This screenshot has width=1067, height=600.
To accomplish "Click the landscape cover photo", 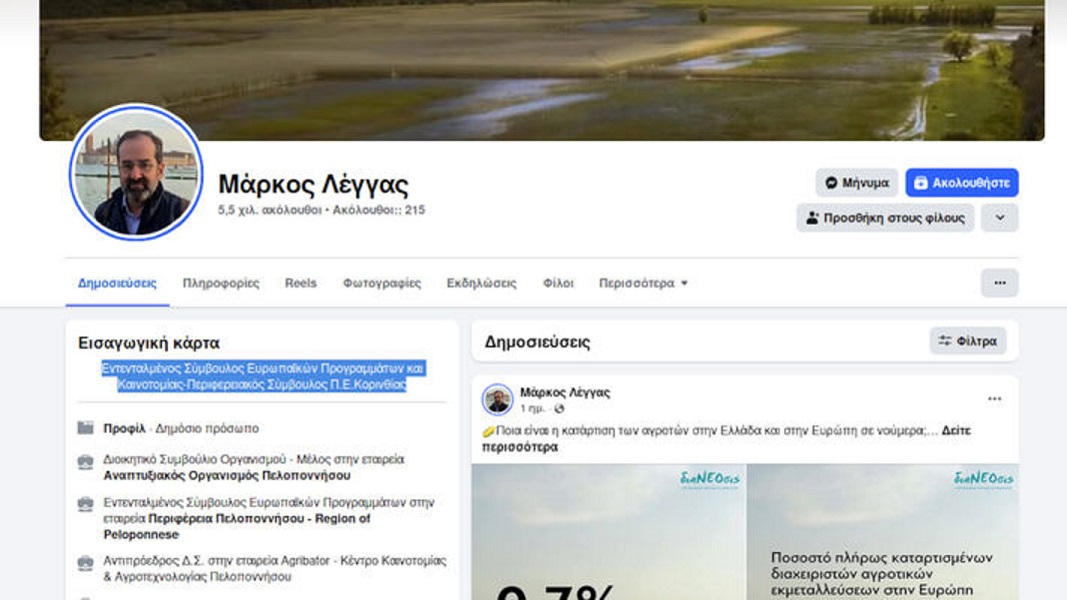I will 542,68.
